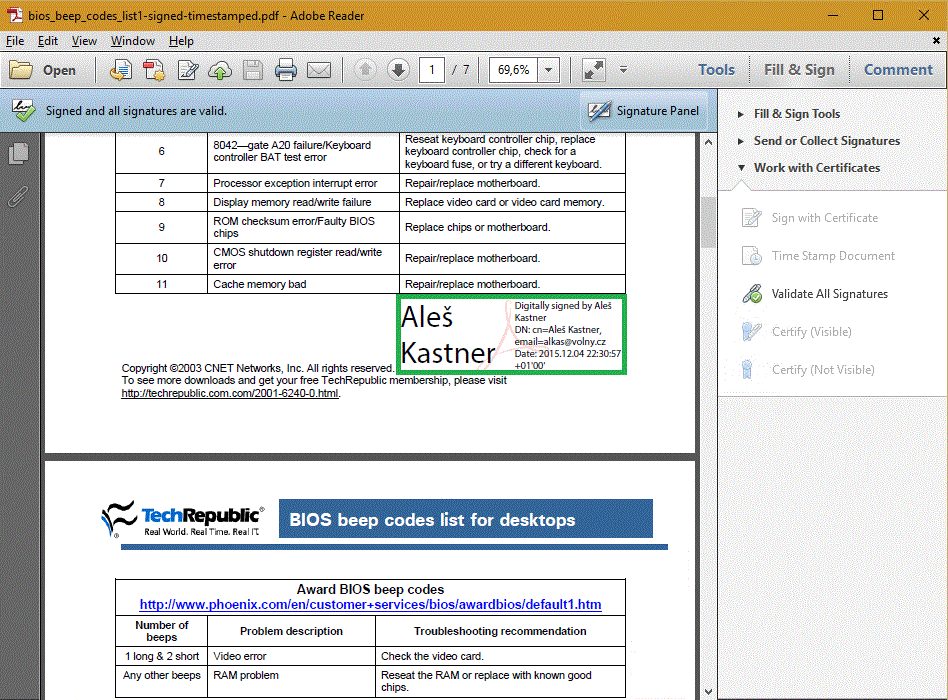Collapse the Work with Certificates section
The height and width of the screenshot is (700, 948).
816,168
